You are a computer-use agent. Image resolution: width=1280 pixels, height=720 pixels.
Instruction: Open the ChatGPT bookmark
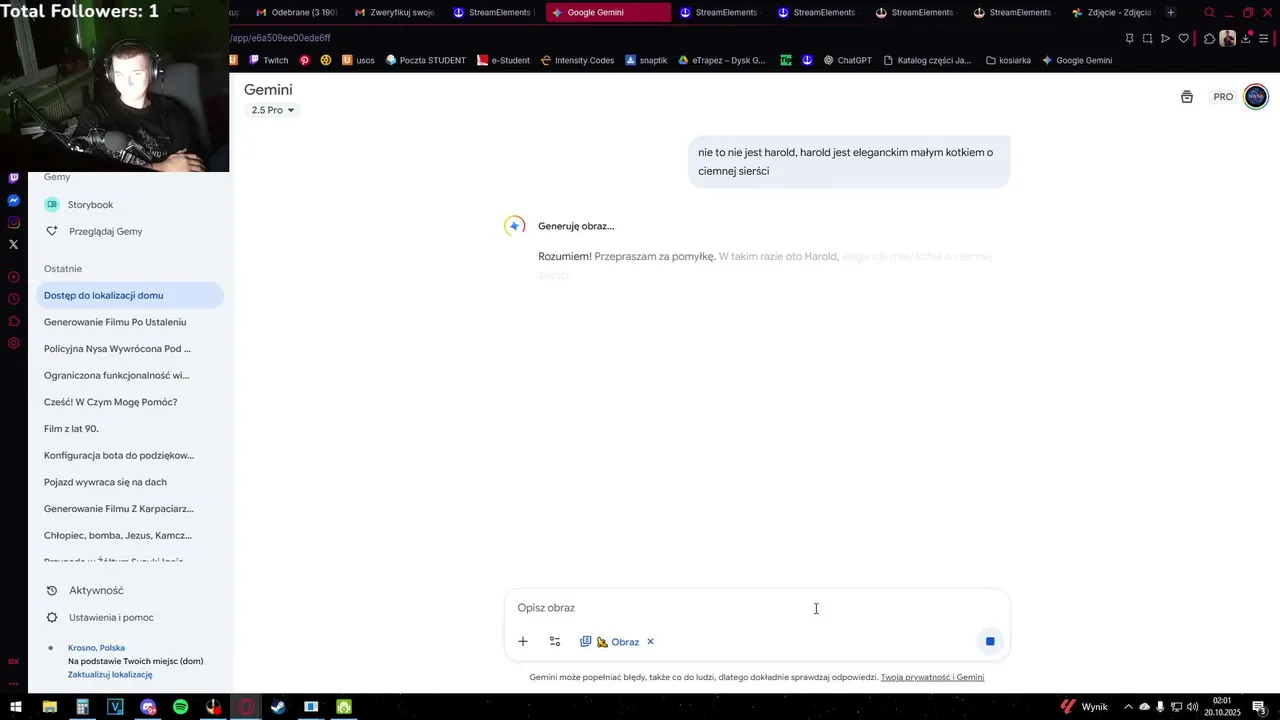click(848, 60)
